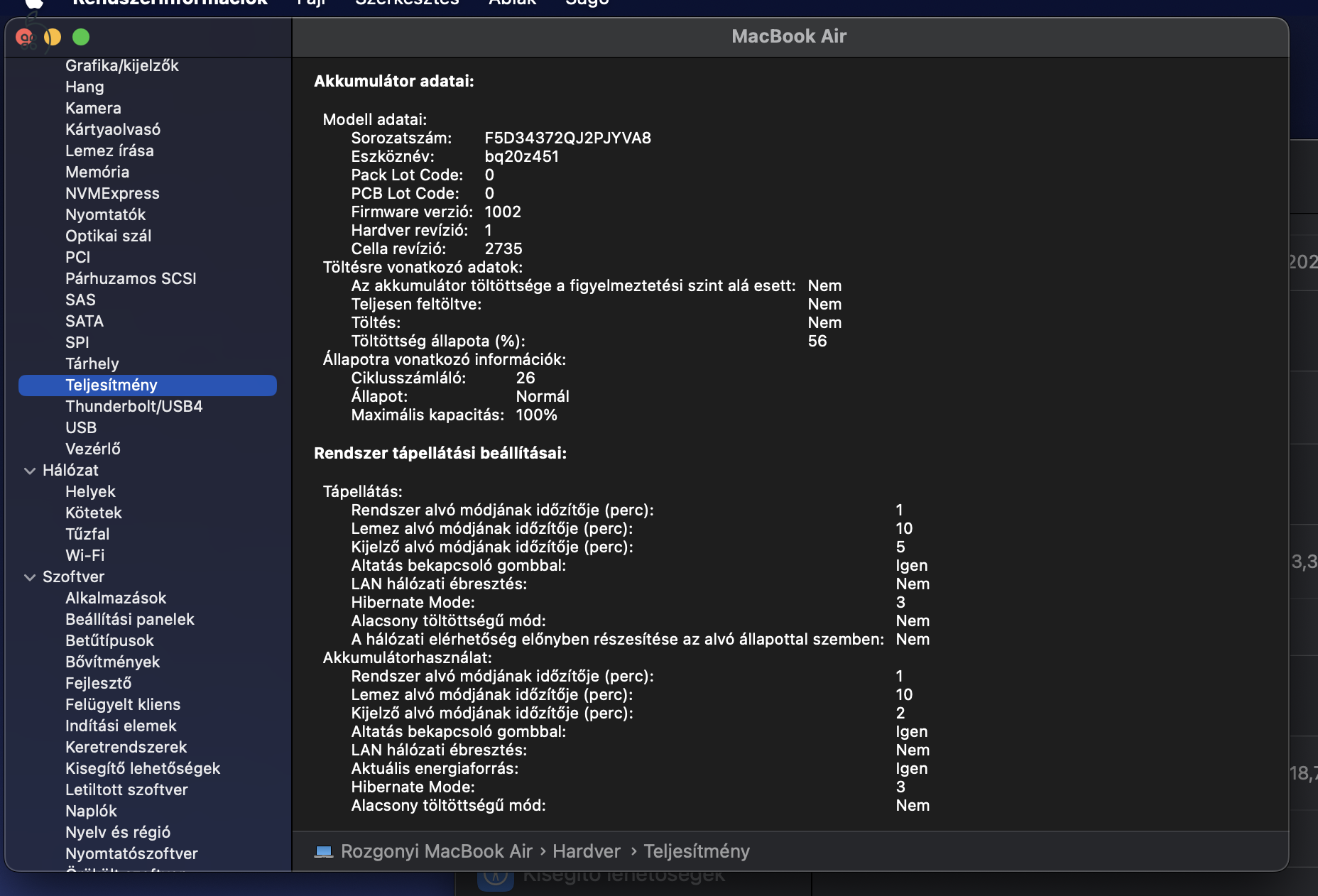Viewport: 1318px width, 896px height.
Task: Collapse the Hálózat group chevron
Action: [x=30, y=470]
